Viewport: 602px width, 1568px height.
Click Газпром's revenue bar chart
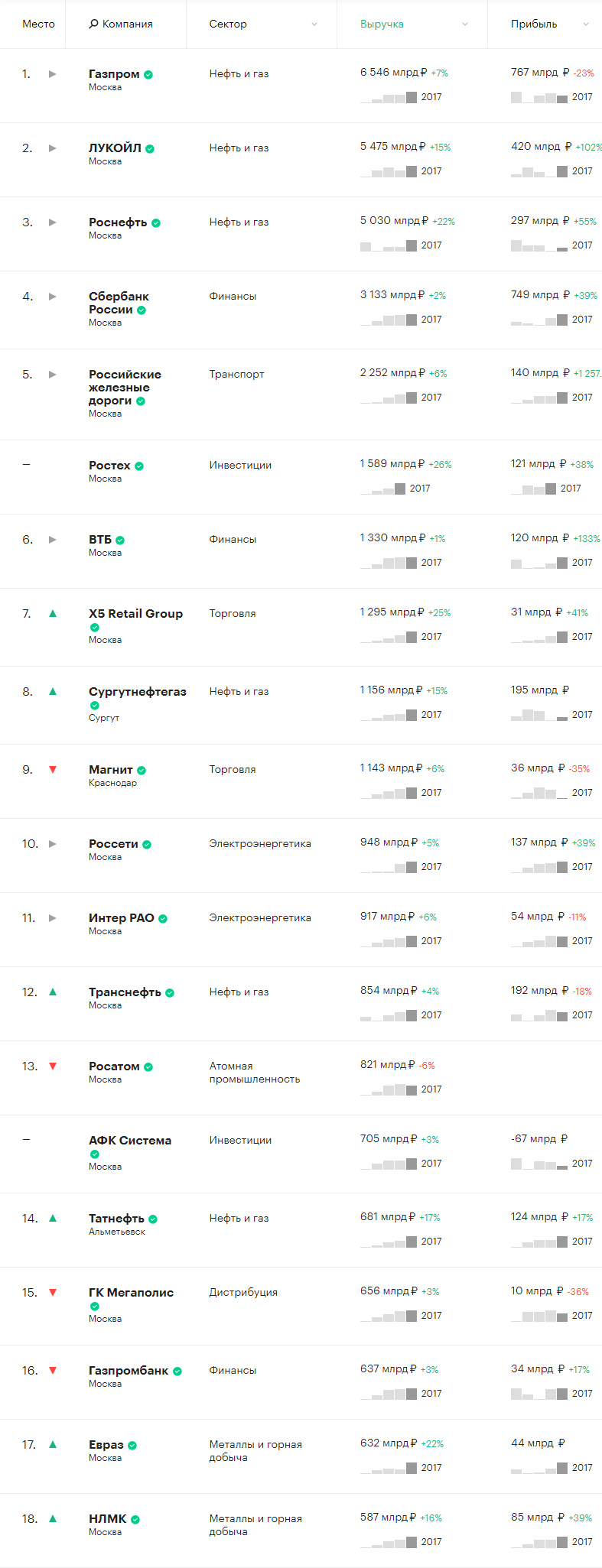click(x=389, y=97)
